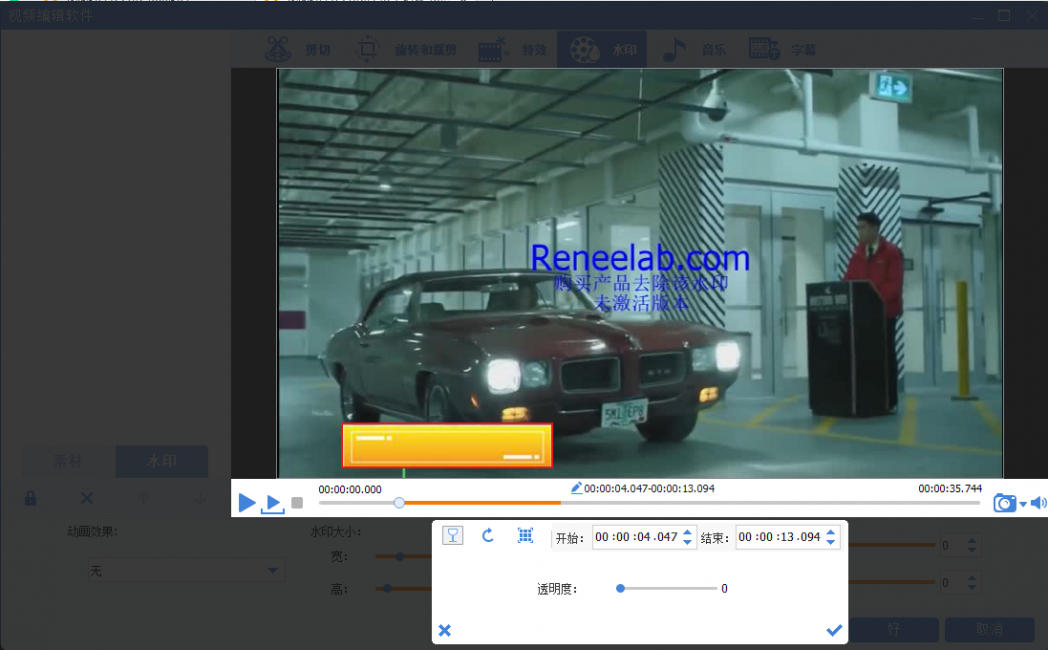Viewport: 1048px width, 650px height.
Task: Select the yellow watermark banner in the preview
Action: tap(447, 446)
